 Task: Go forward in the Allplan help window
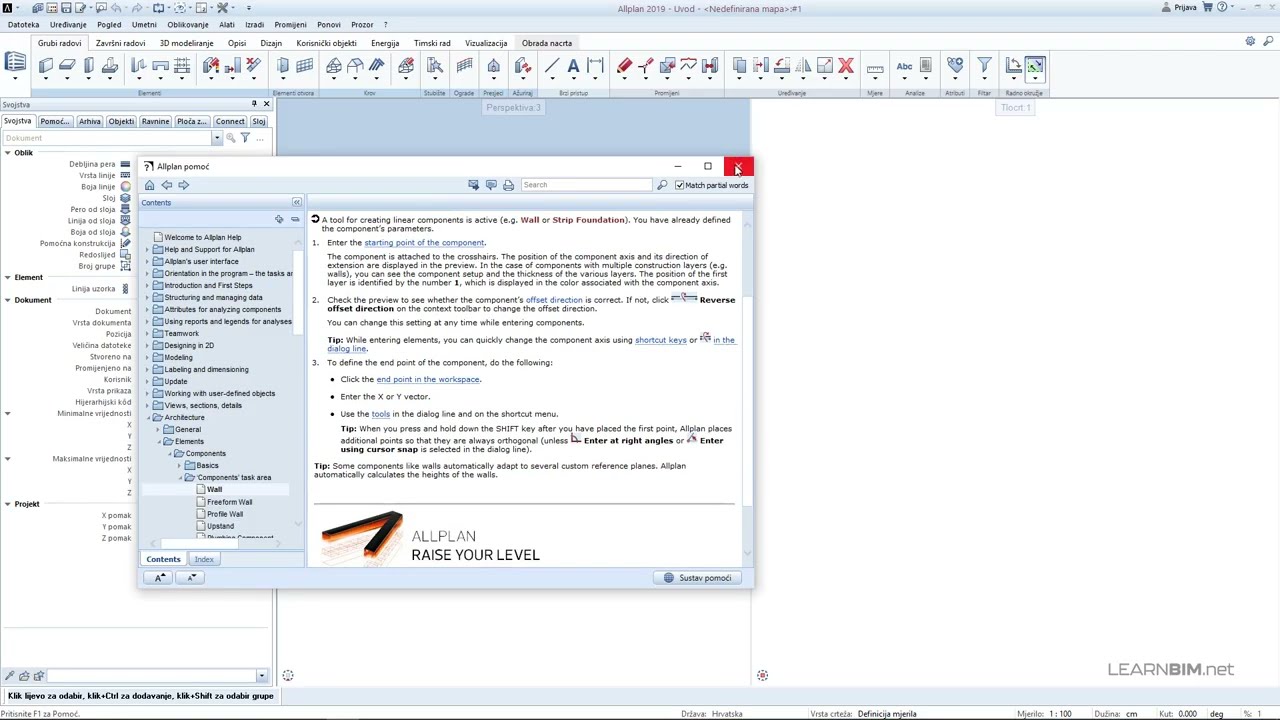(x=183, y=185)
